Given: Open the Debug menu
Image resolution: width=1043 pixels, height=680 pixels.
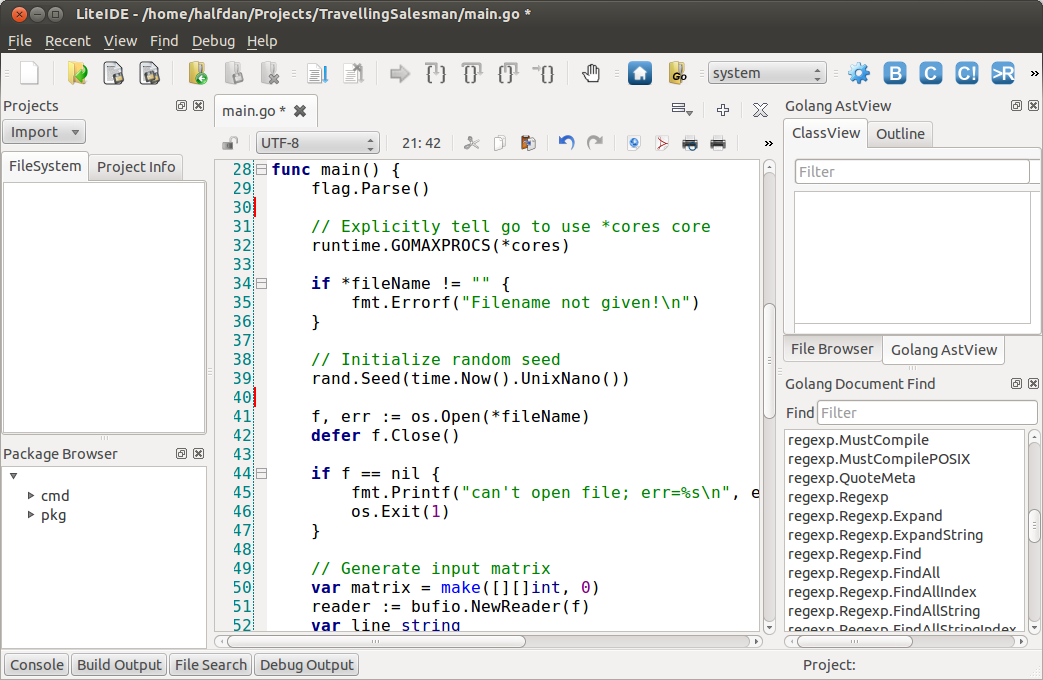Looking at the screenshot, I should [213, 41].
